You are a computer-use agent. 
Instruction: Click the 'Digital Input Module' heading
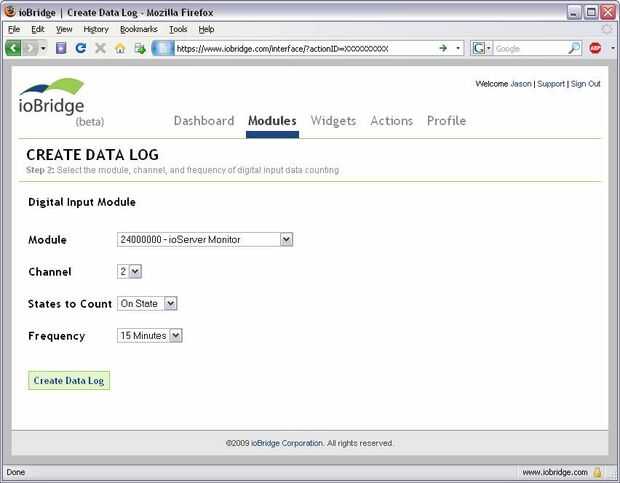click(x=82, y=202)
